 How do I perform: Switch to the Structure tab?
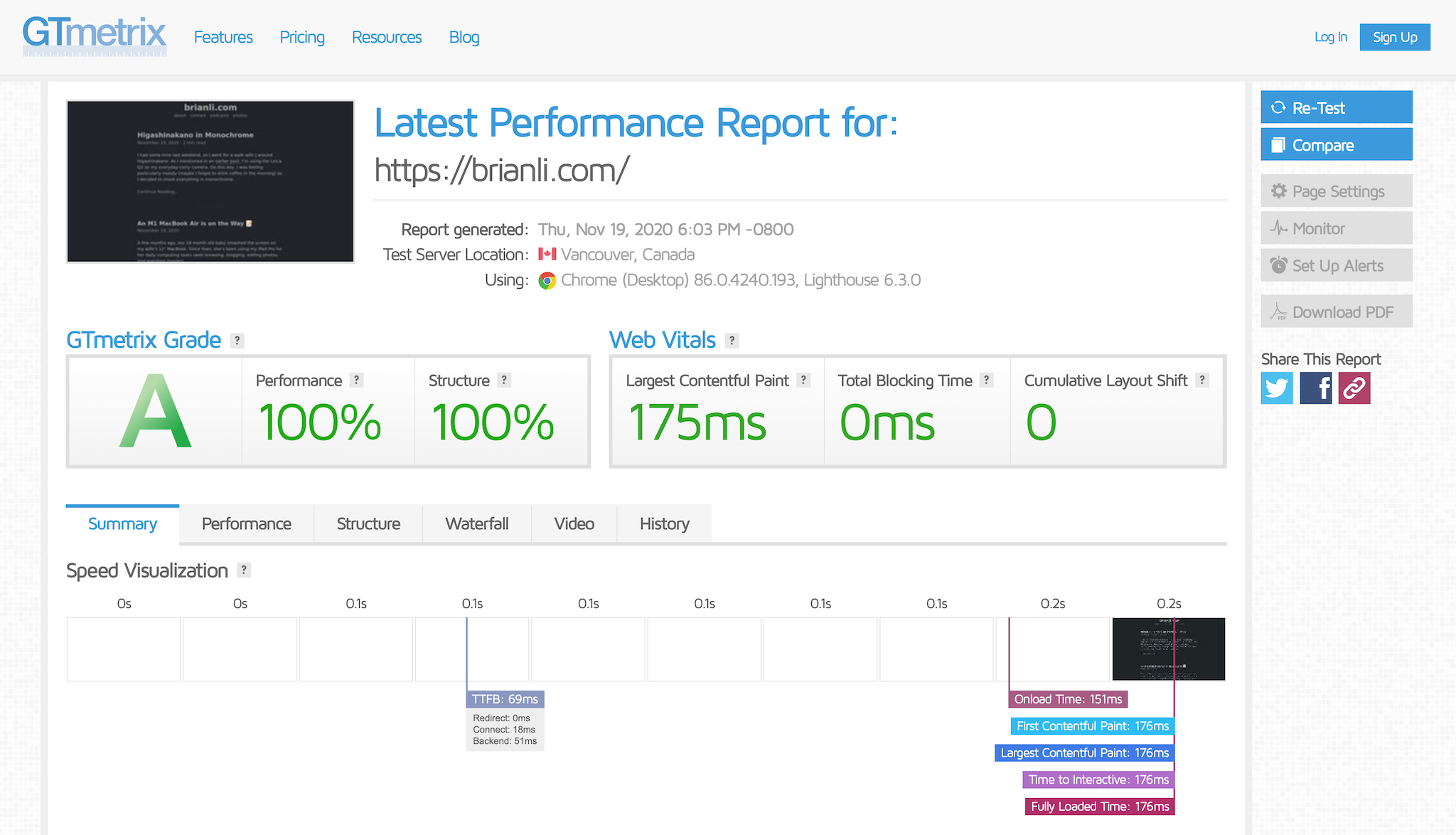(x=368, y=524)
